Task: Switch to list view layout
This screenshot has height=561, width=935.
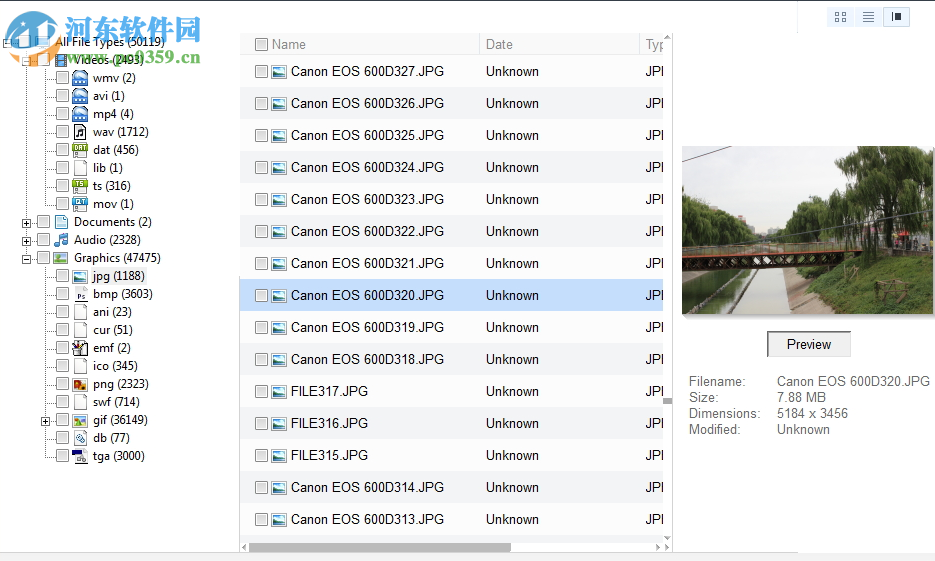Action: click(868, 17)
